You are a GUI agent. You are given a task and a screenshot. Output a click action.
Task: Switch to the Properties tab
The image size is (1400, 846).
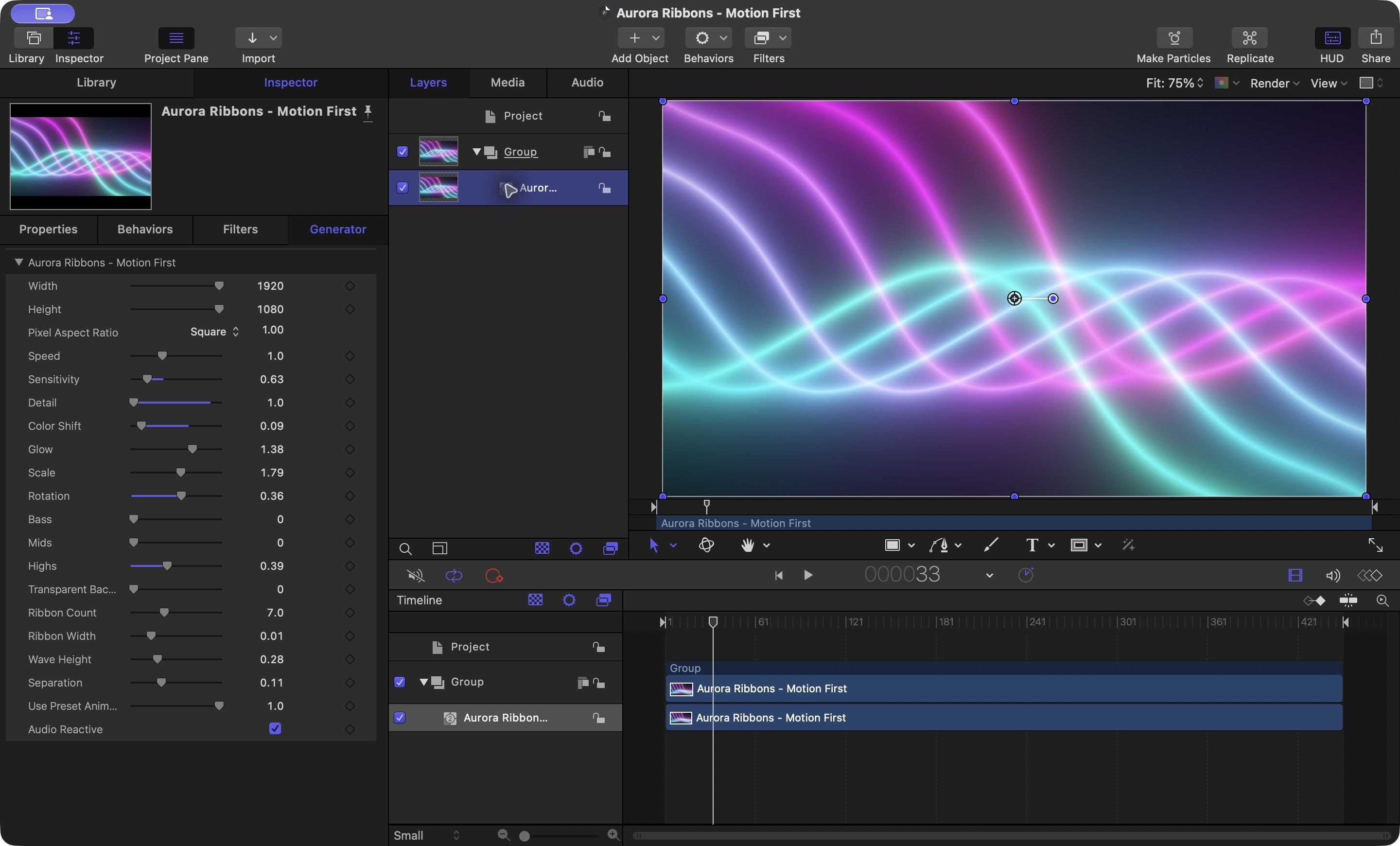click(48, 229)
